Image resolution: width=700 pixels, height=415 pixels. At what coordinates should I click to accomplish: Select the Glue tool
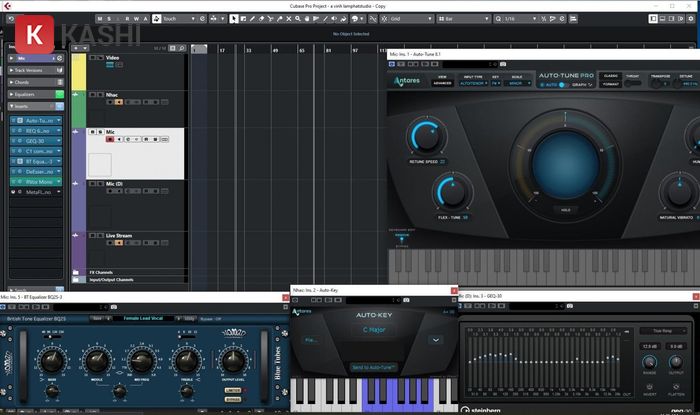coord(279,19)
